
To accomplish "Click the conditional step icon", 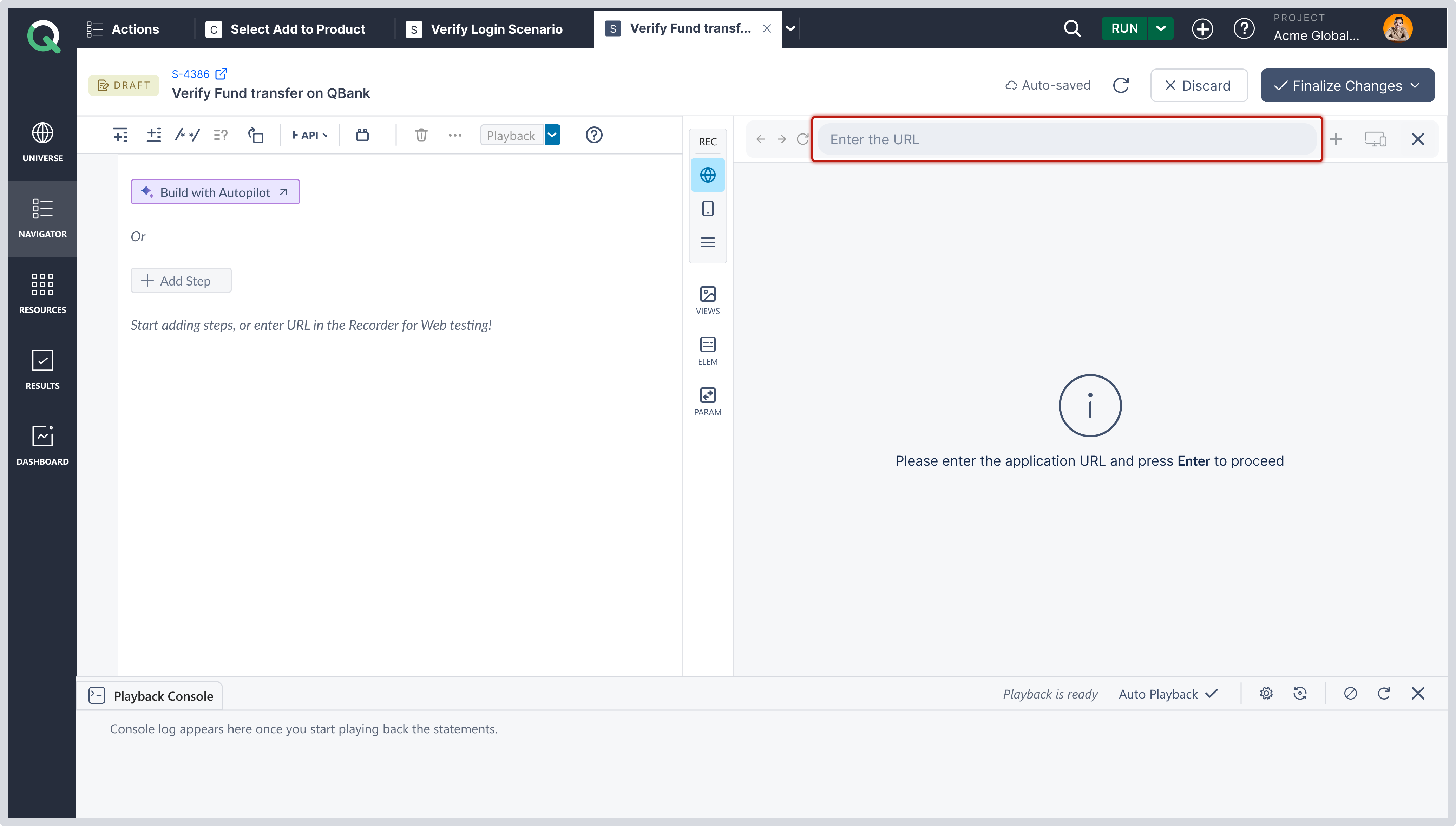I will (x=221, y=135).
